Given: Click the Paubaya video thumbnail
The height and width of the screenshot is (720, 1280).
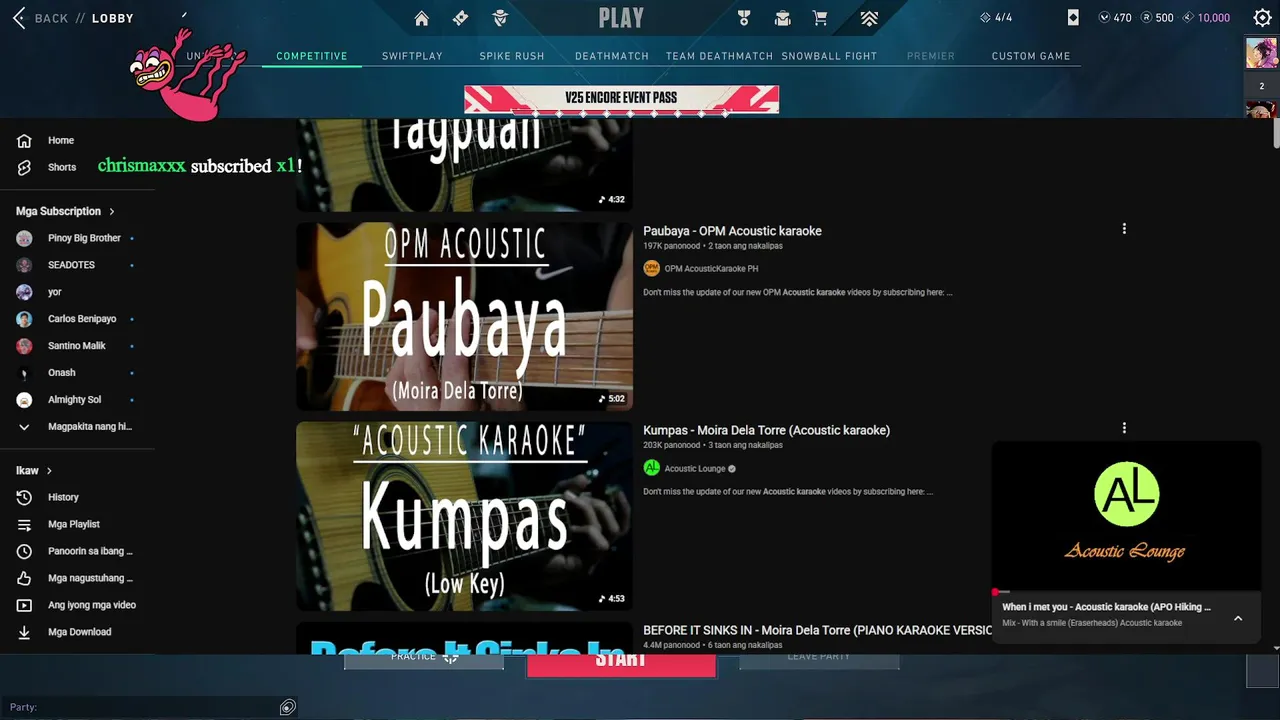Looking at the screenshot, I should pos(464,316).
